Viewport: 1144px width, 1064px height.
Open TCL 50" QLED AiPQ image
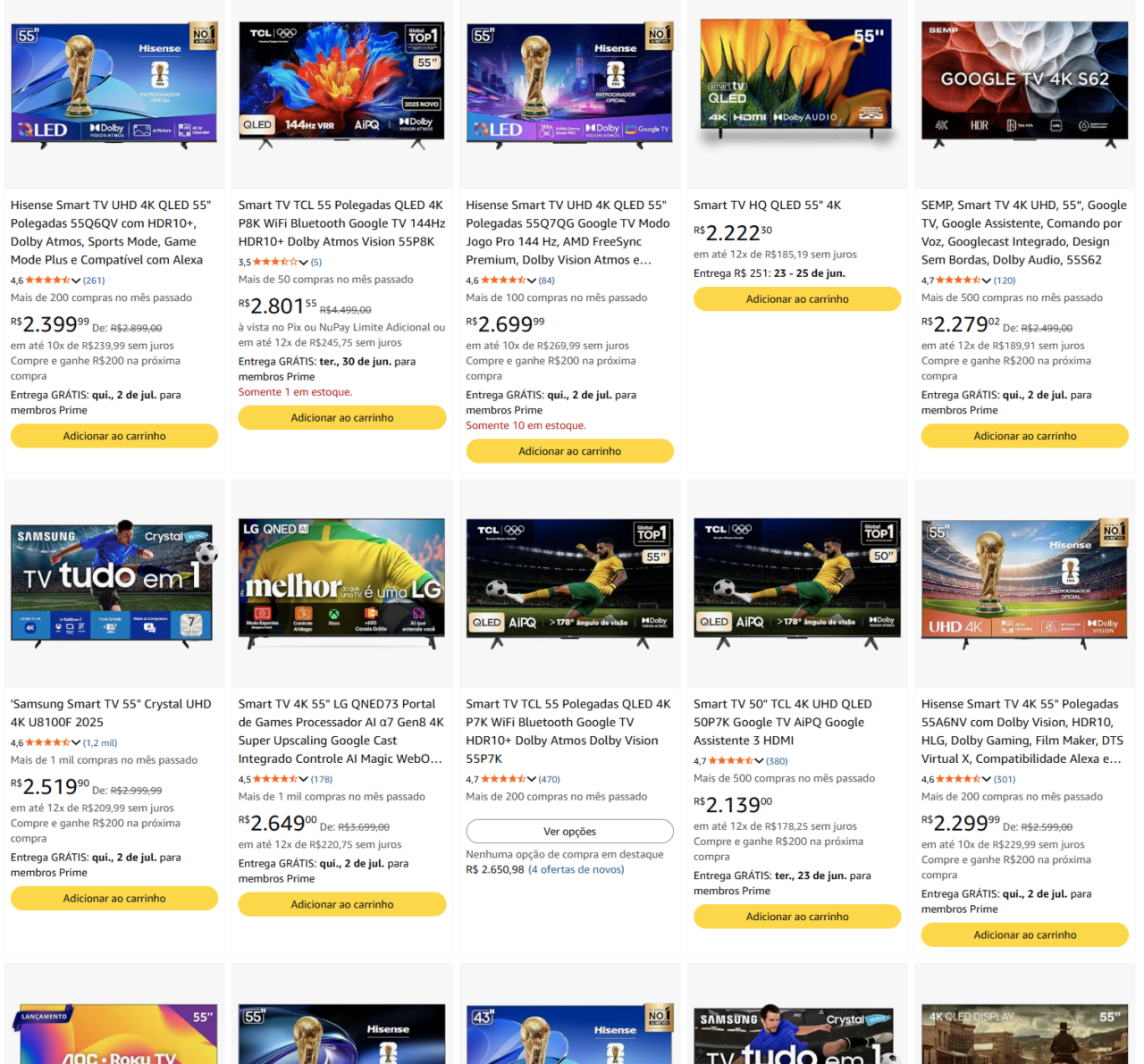point(797,582)
